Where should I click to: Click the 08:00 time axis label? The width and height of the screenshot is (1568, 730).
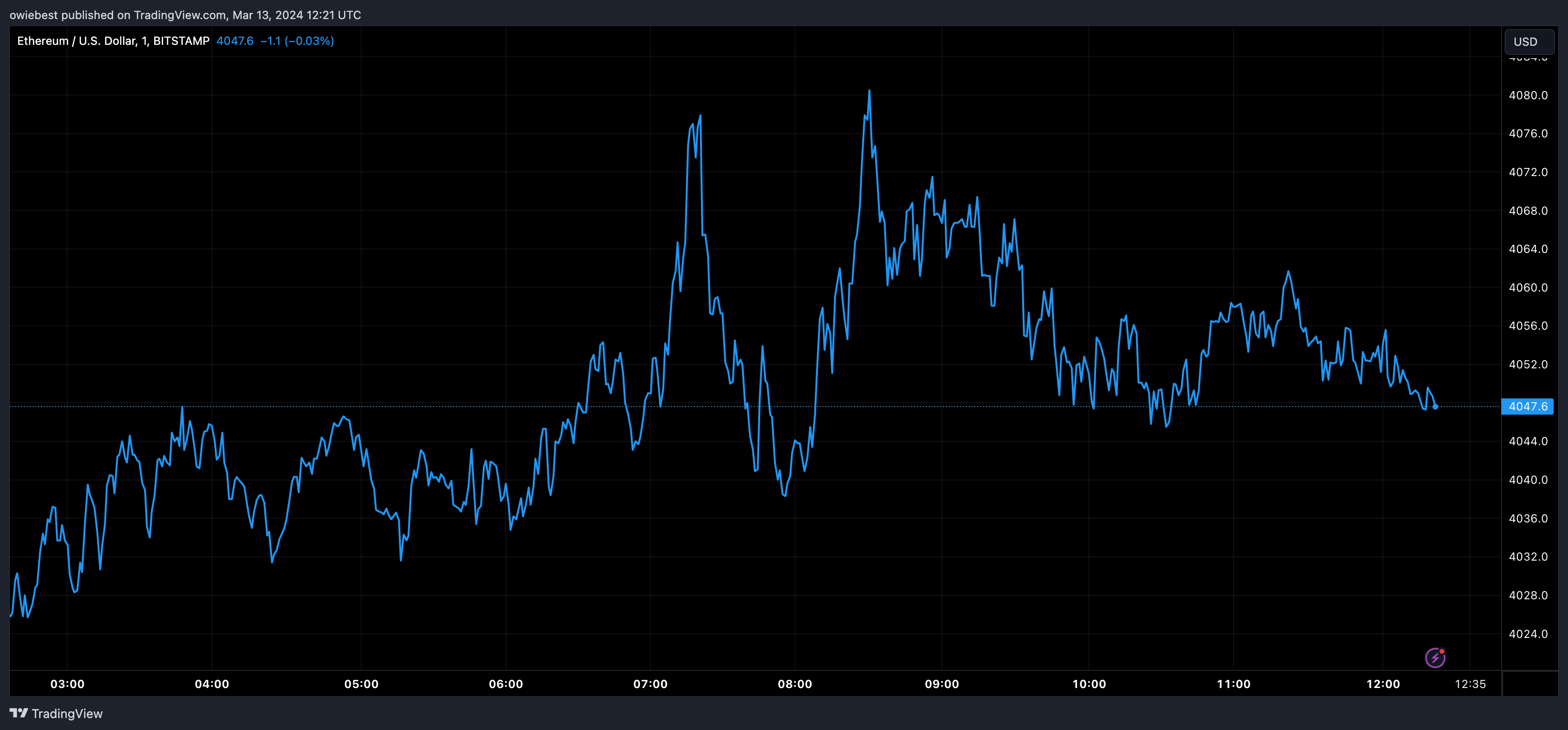click(795, 684)
